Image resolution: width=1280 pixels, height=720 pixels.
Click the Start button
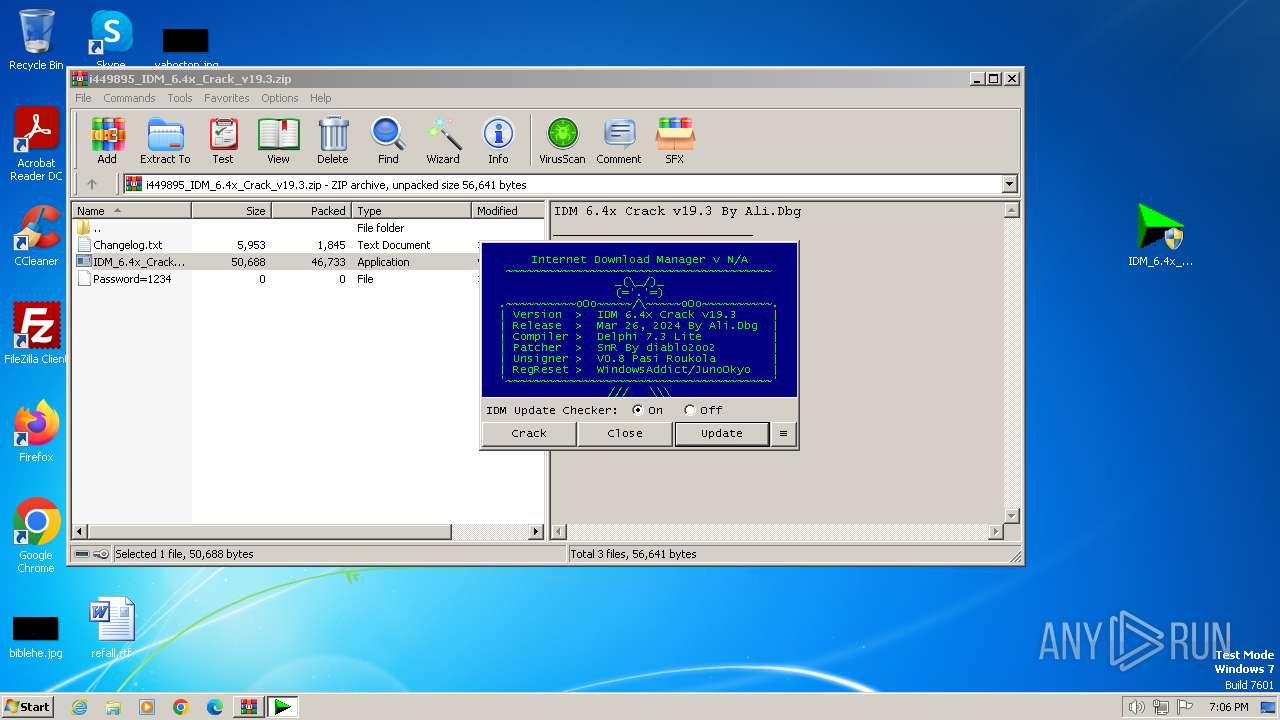pos(28,707)
